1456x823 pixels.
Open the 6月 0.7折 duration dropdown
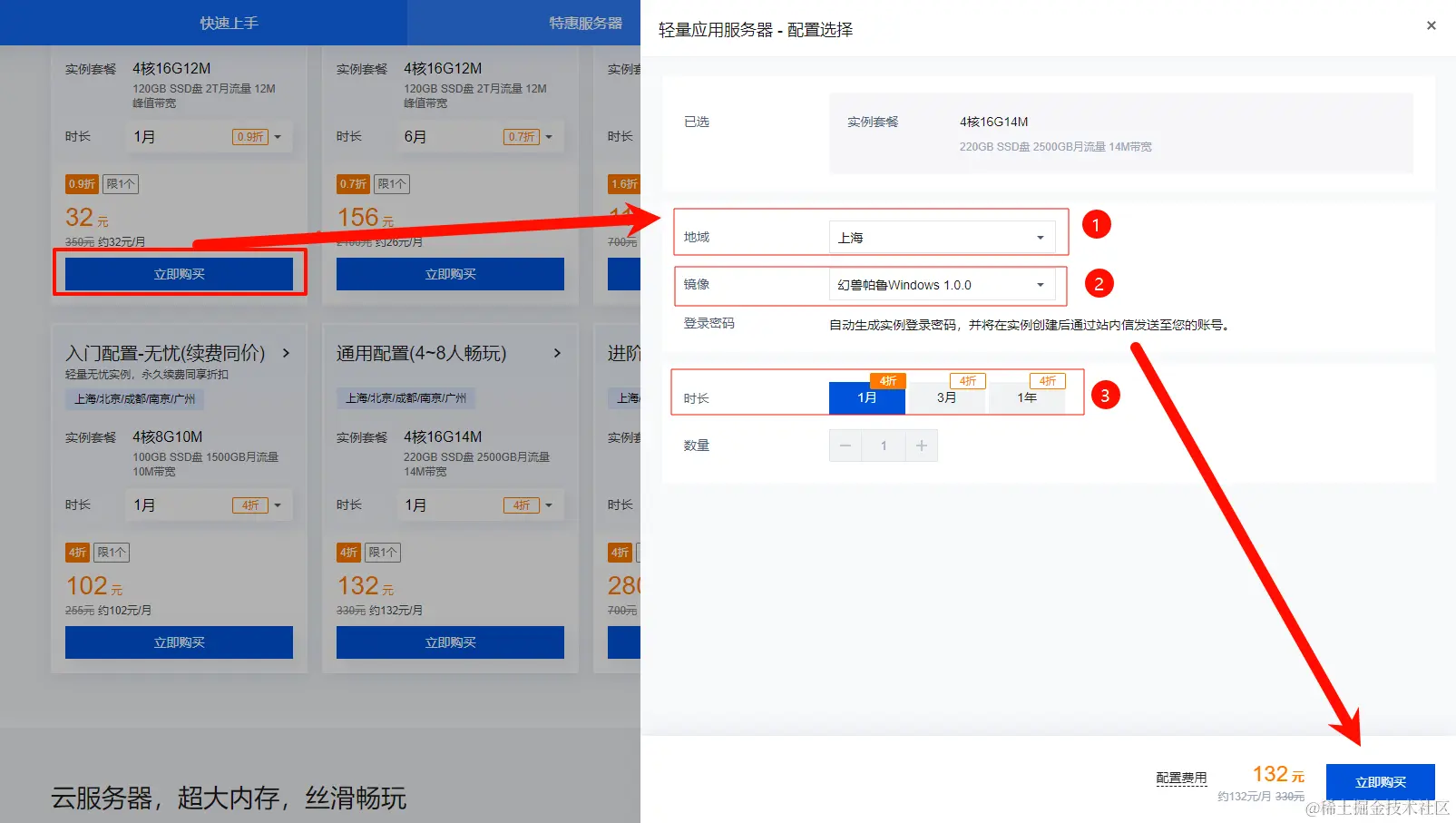480,137
